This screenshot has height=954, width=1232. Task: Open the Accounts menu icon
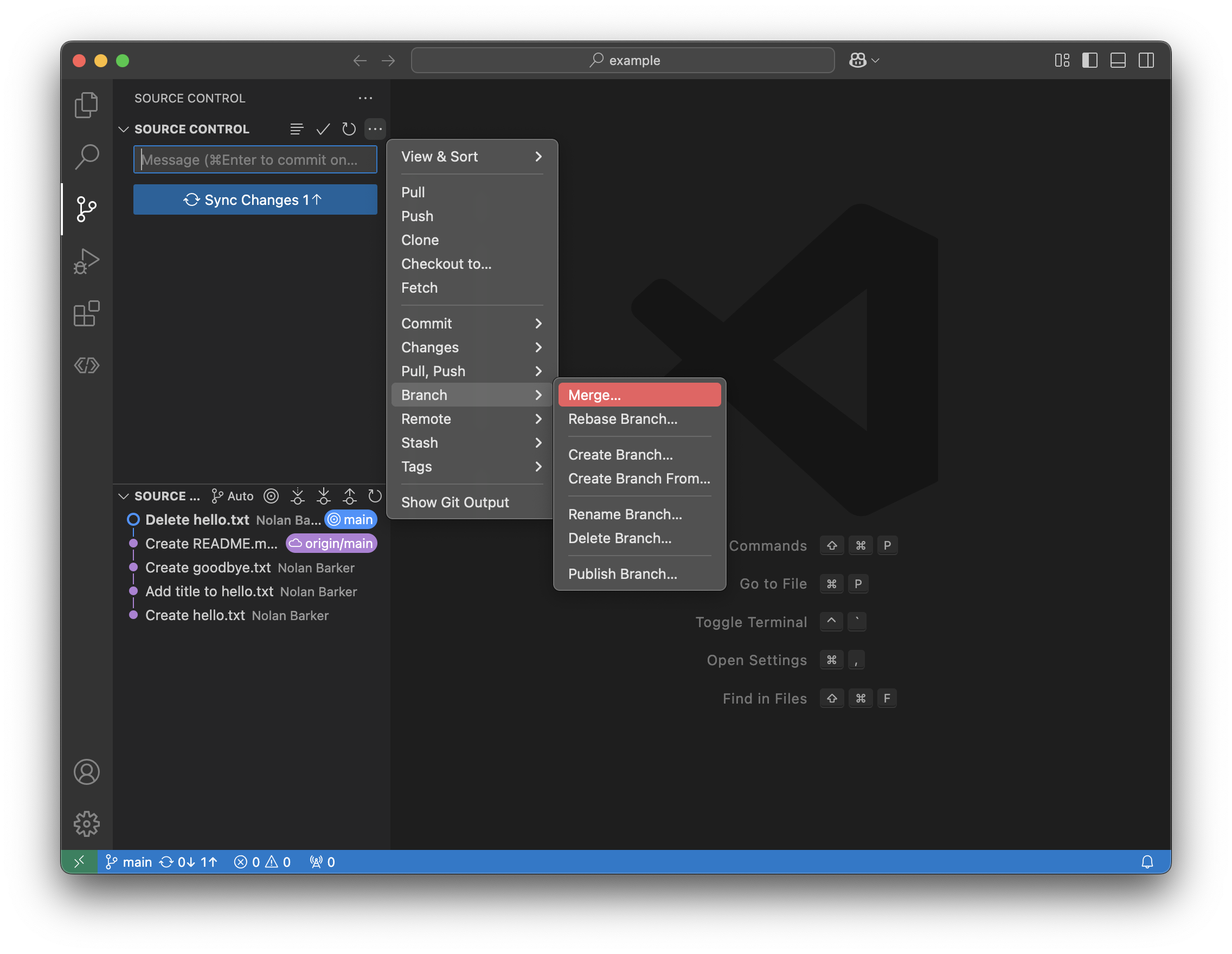[86, 772]
